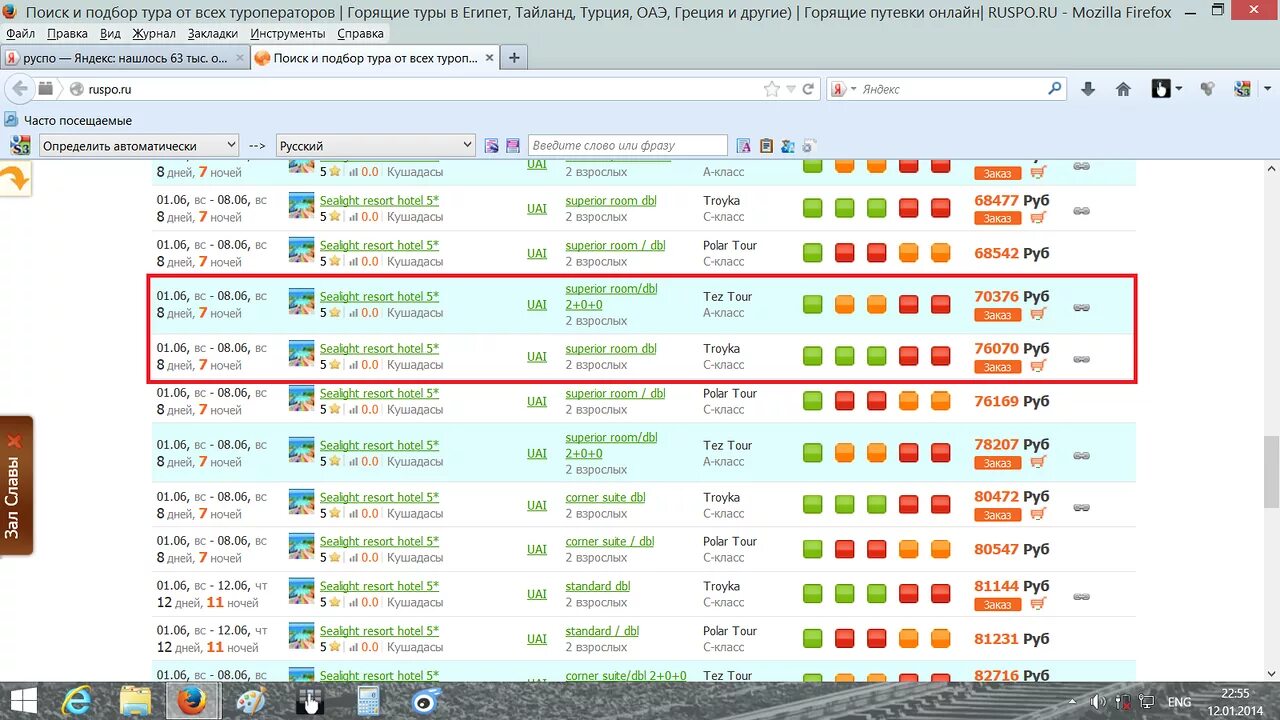
Task: Open the Определить автоматически source language dropdown
Action: tap(139, 145)
